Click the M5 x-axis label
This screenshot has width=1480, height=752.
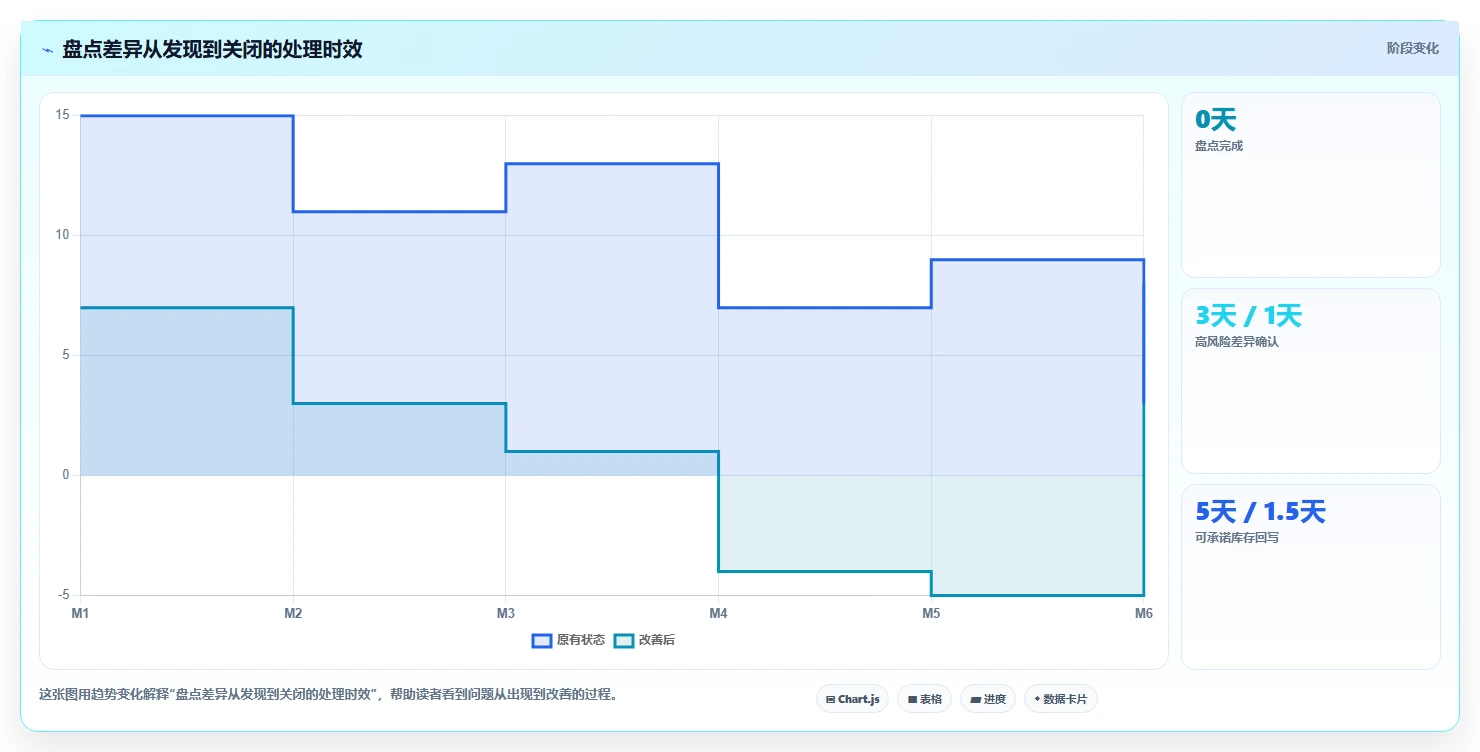[x=931, y=614]
